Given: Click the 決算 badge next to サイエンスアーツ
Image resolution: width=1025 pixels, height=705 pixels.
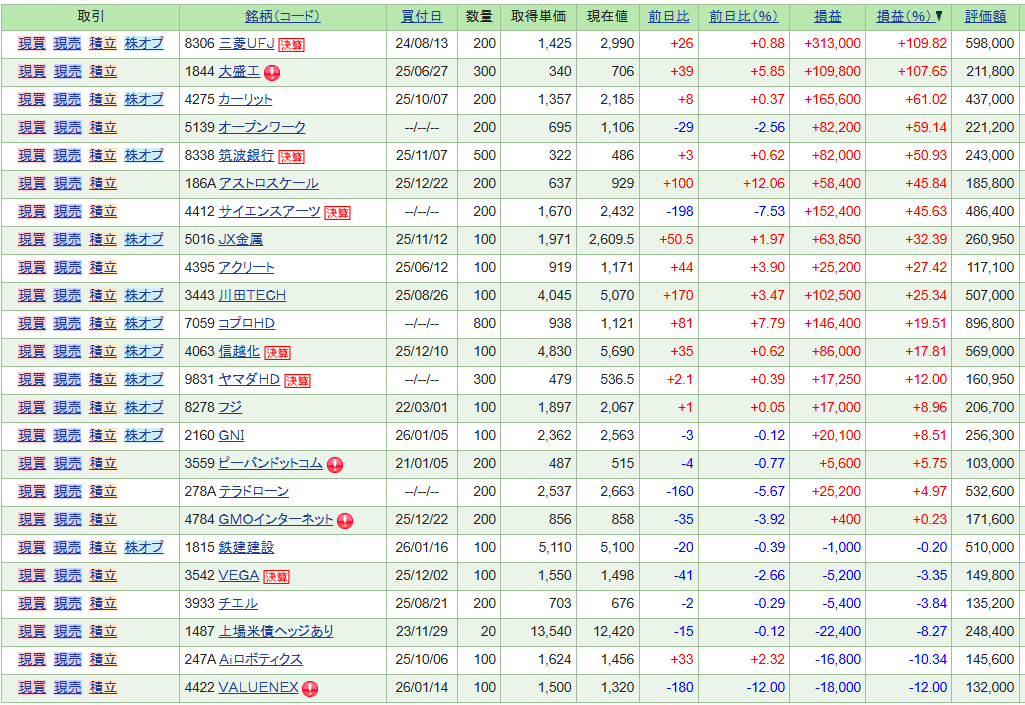Looking at the screenshot, I should pos(338,212).
